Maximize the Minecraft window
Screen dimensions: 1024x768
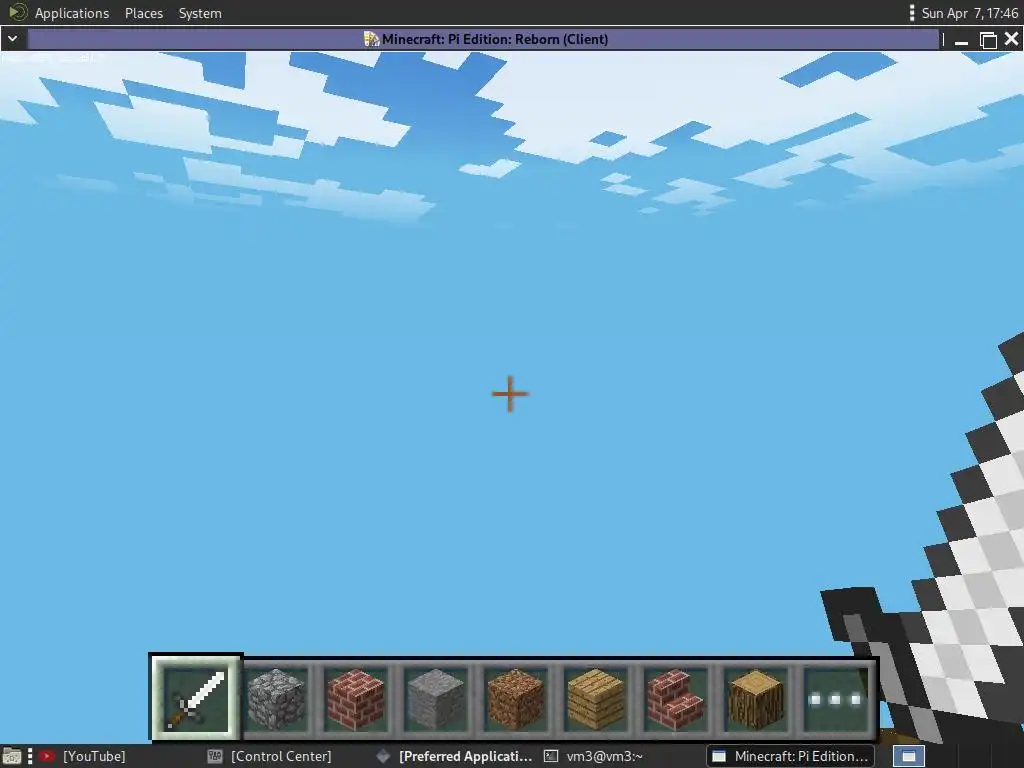(988, 40)
